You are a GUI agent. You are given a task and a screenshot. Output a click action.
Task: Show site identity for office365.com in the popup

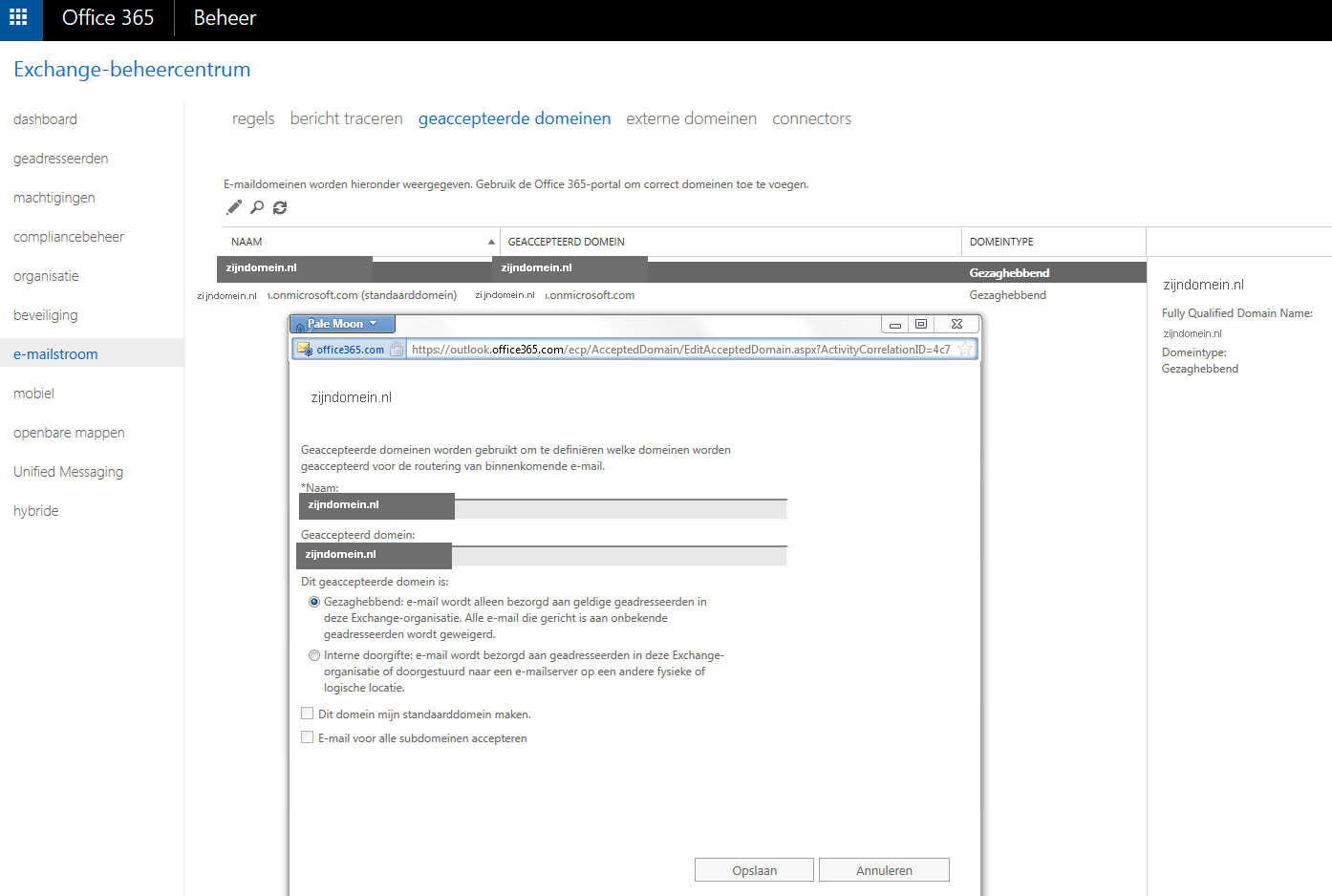[341, 350]
